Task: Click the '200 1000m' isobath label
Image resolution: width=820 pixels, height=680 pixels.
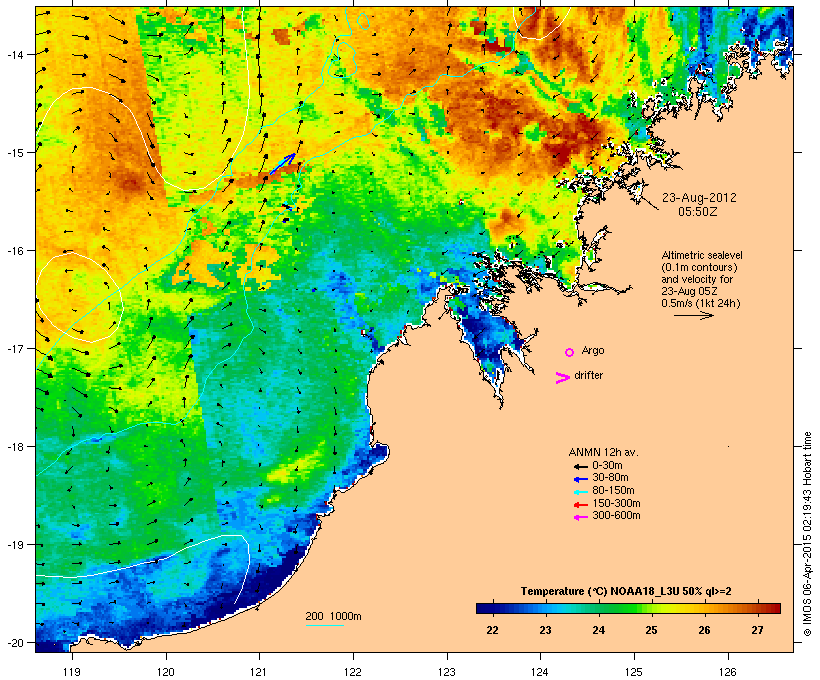Action: pyautogui.click(x=333, y=616)
